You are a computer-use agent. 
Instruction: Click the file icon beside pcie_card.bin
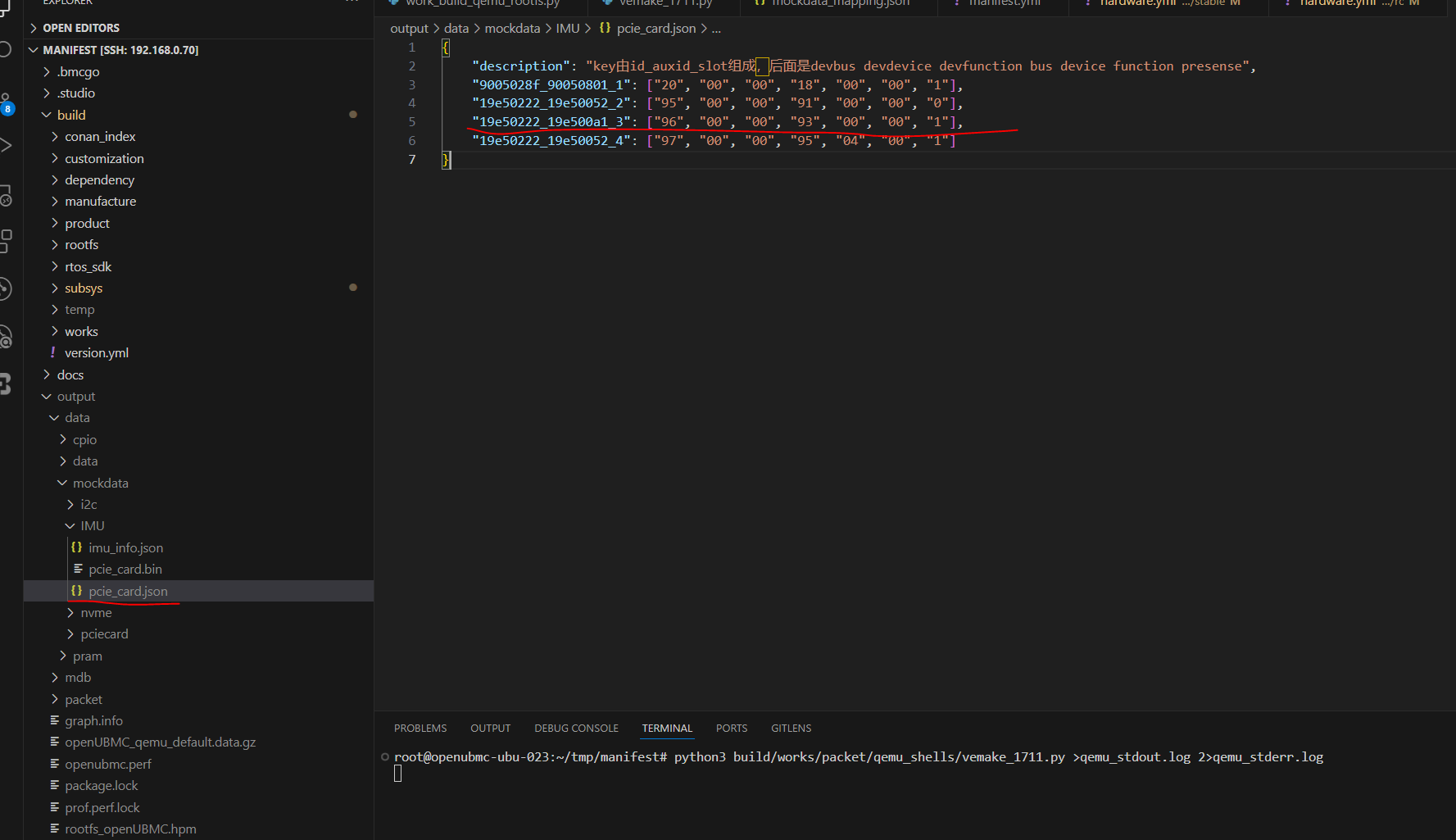[78, 569]
